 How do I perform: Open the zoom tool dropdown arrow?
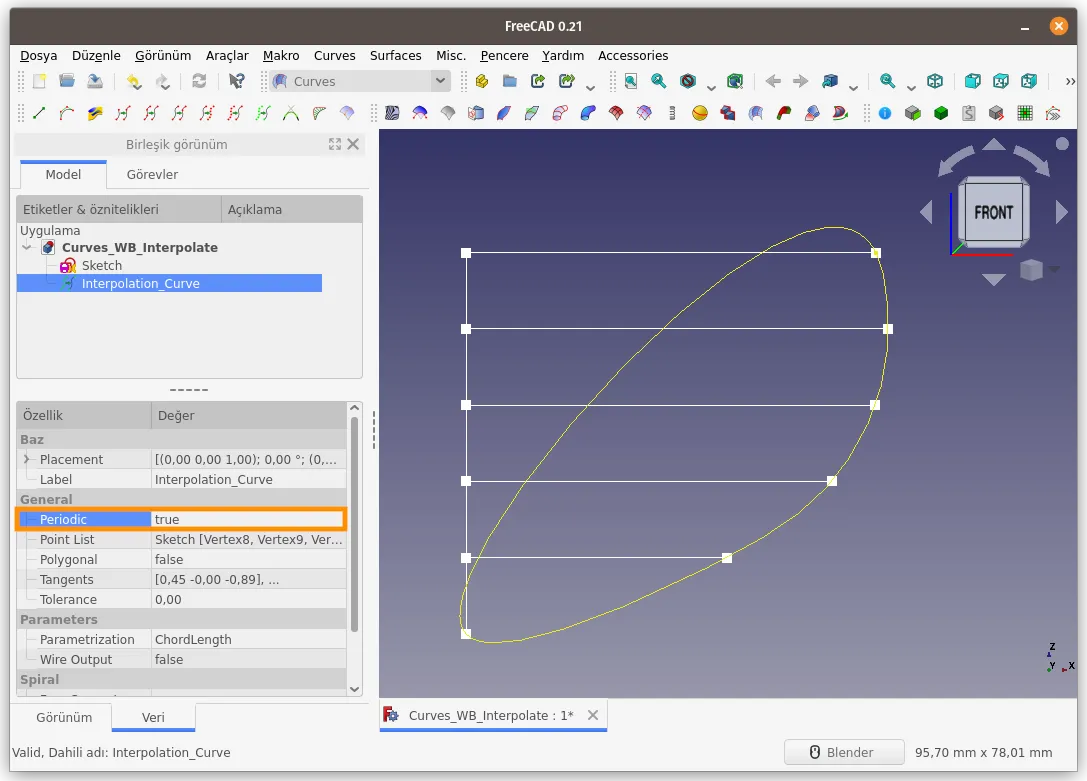click(911, 87)
